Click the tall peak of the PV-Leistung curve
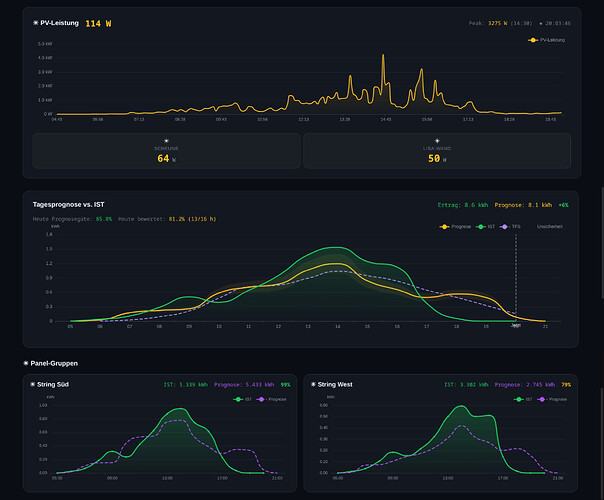The height and width of the screenshot is (500, 604). point(383,55)
